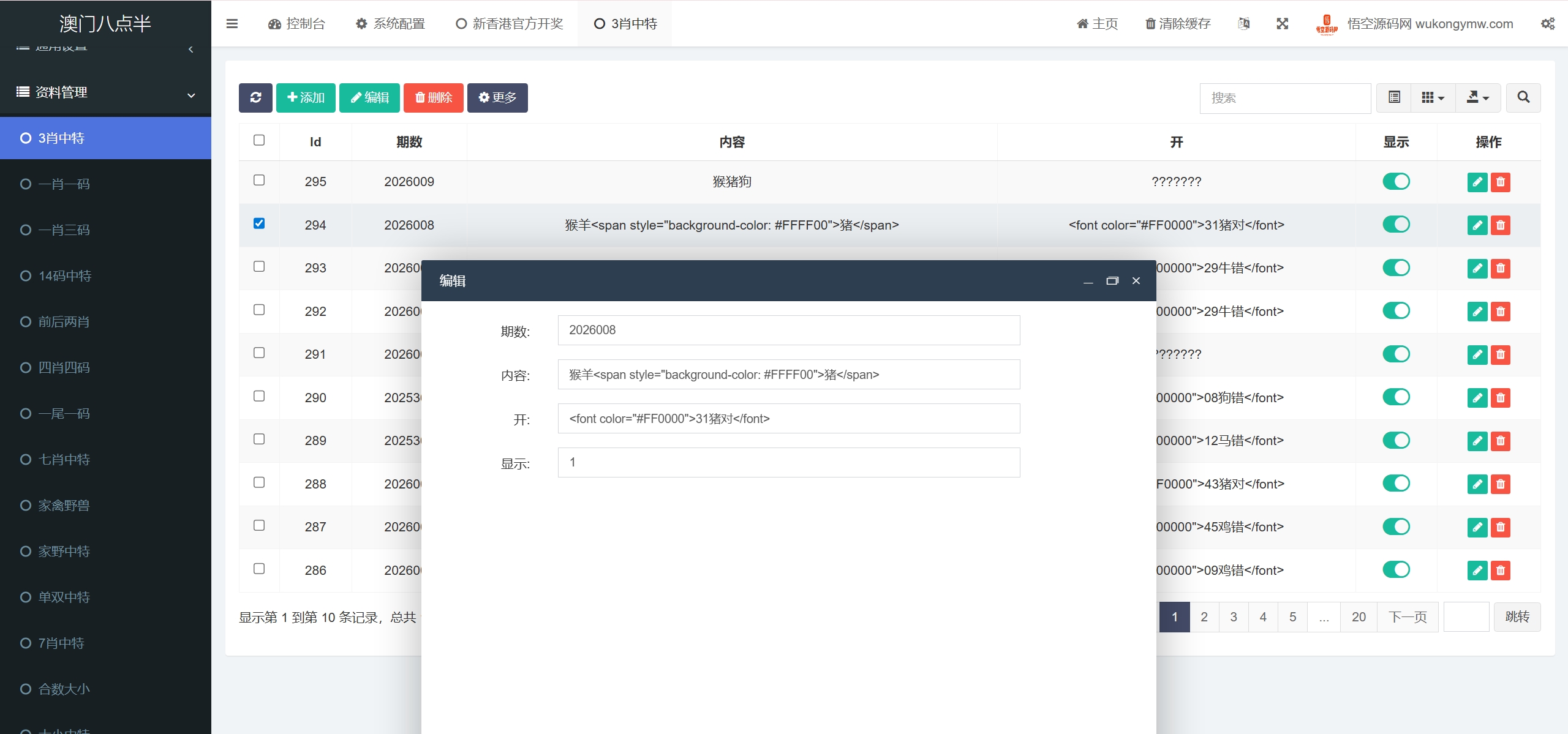Click the refresh table icon button
Screen dimensions: 1568x734
click(255, 97)
